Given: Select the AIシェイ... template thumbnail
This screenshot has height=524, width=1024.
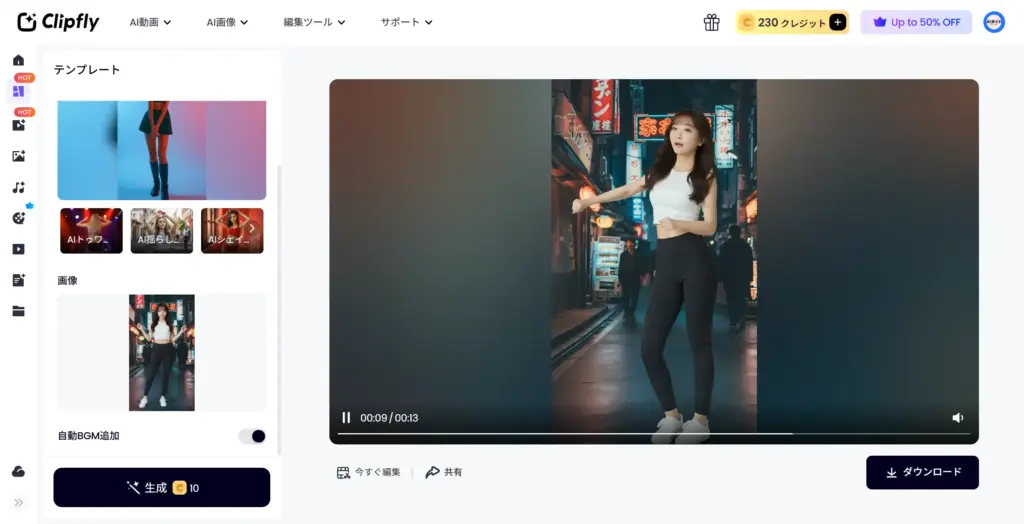Looking at the screenshot, I should [232, 231].
